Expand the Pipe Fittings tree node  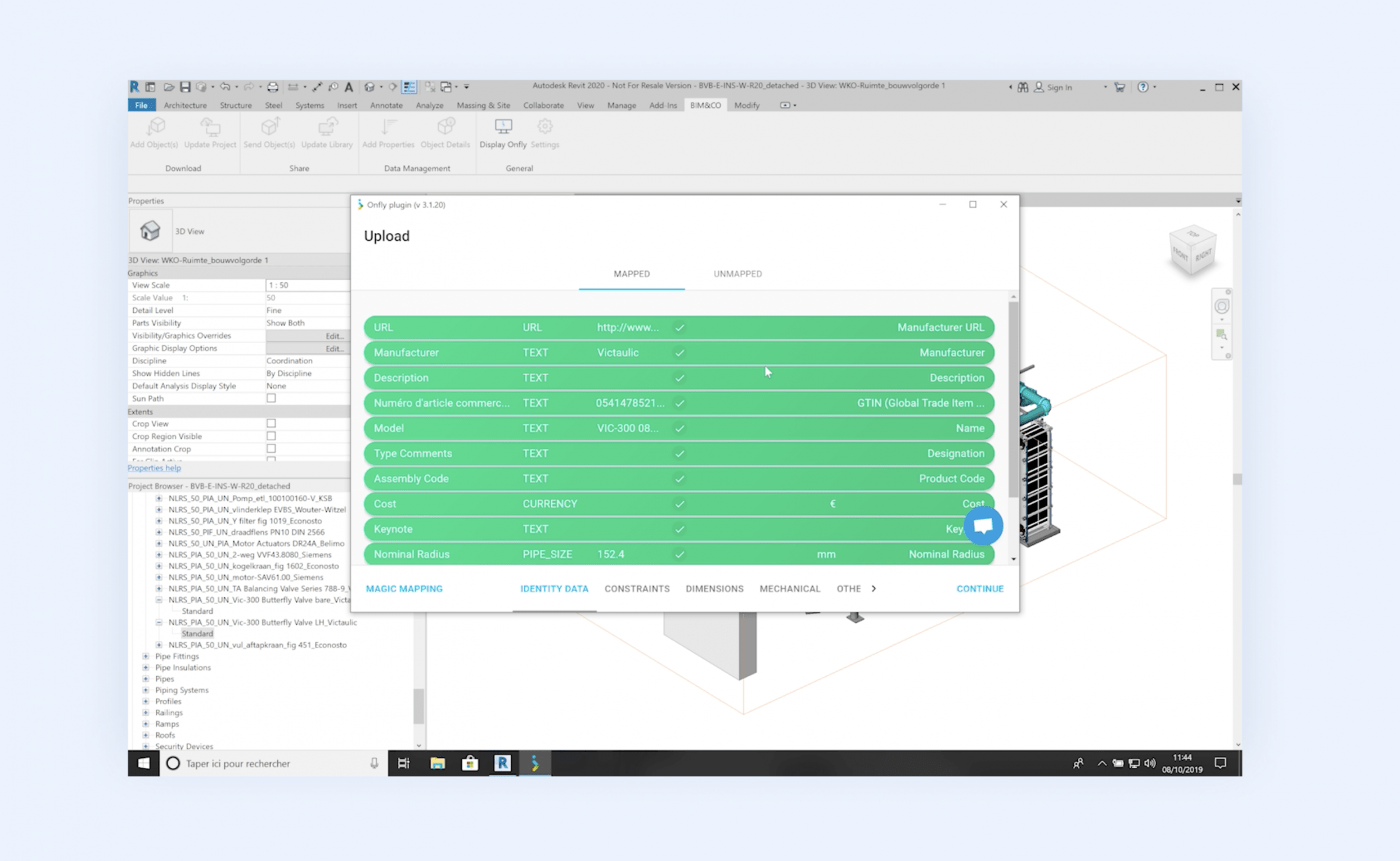(x=146, y=657)
